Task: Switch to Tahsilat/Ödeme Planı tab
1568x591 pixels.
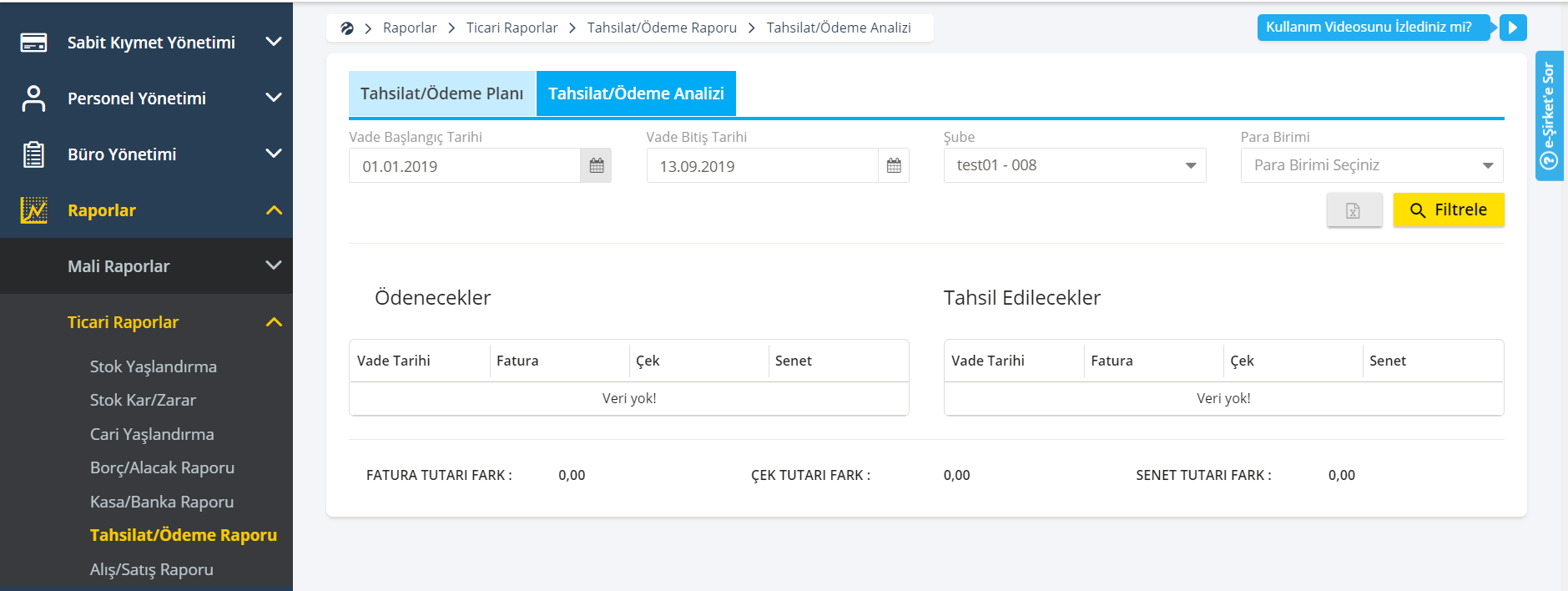Action: [x=441, y=93]
